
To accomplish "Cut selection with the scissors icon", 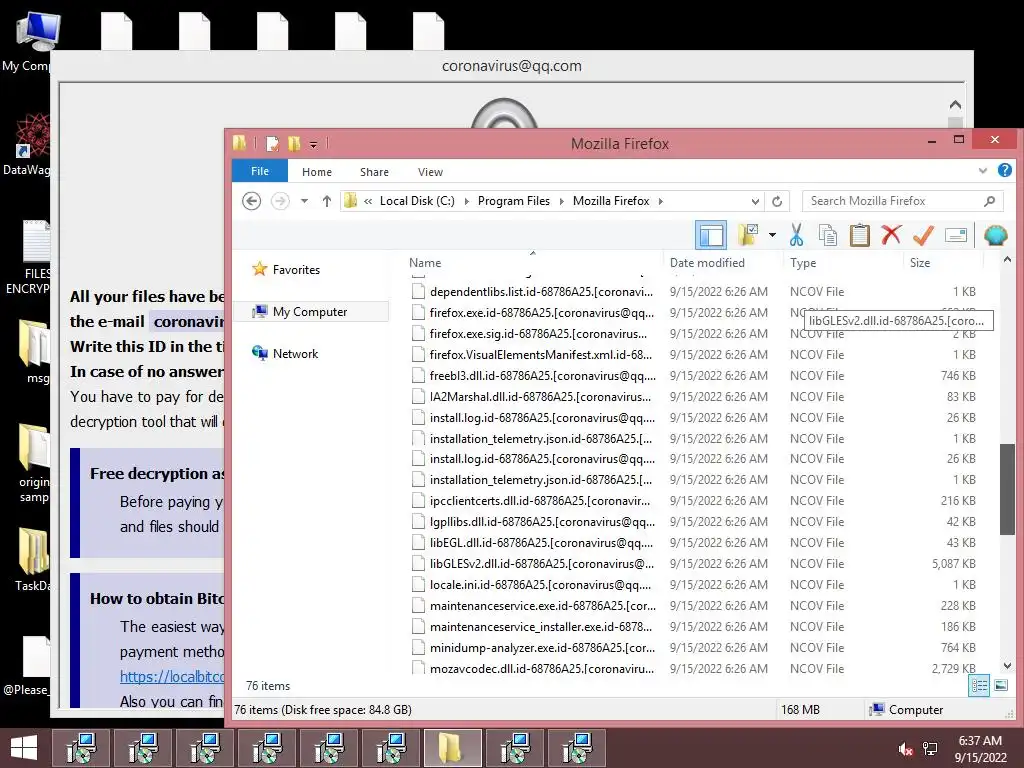I will click(x=796, y=235).
